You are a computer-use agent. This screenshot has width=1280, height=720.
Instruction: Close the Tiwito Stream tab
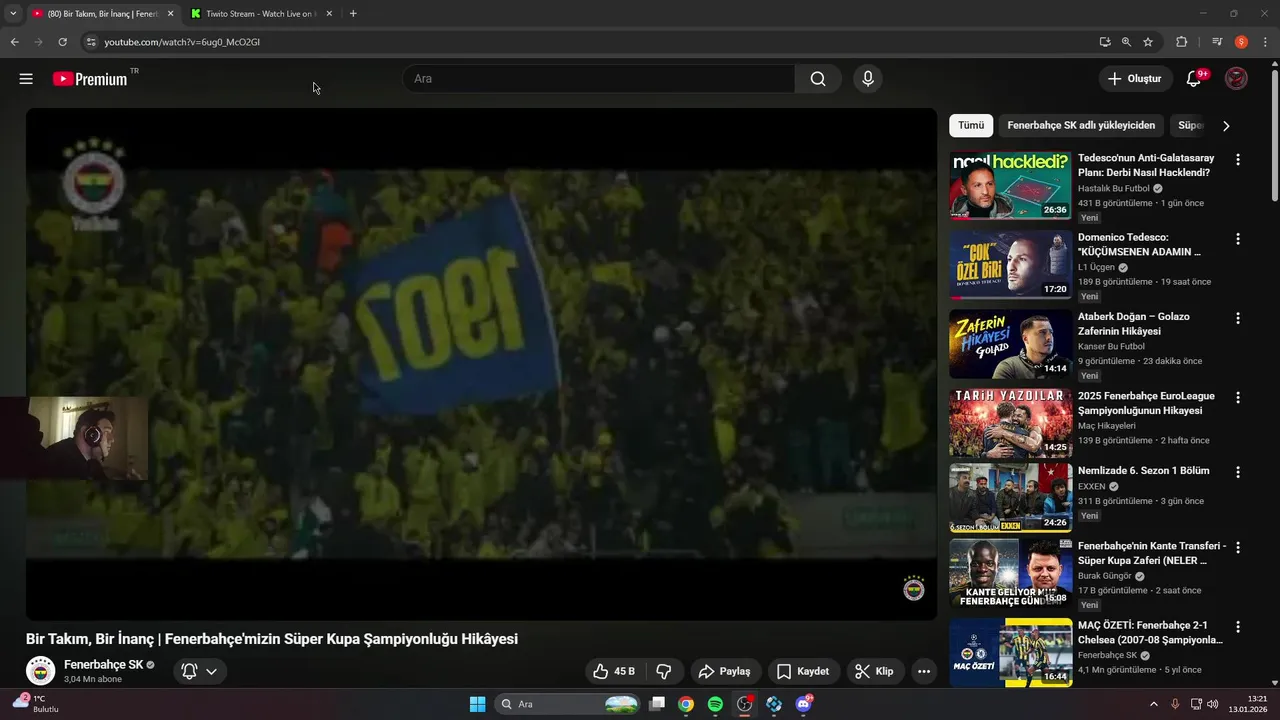pos(328,14)
